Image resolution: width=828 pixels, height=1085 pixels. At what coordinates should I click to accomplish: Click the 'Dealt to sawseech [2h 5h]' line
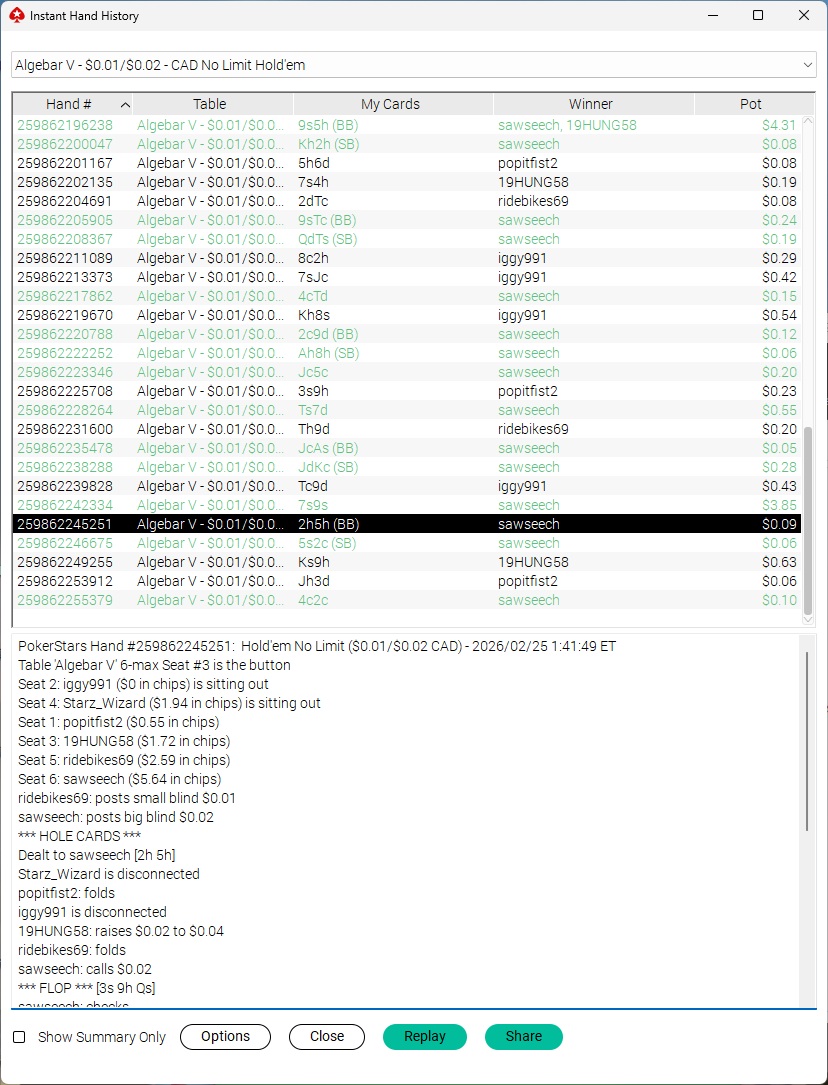click(x=97, y=855)
